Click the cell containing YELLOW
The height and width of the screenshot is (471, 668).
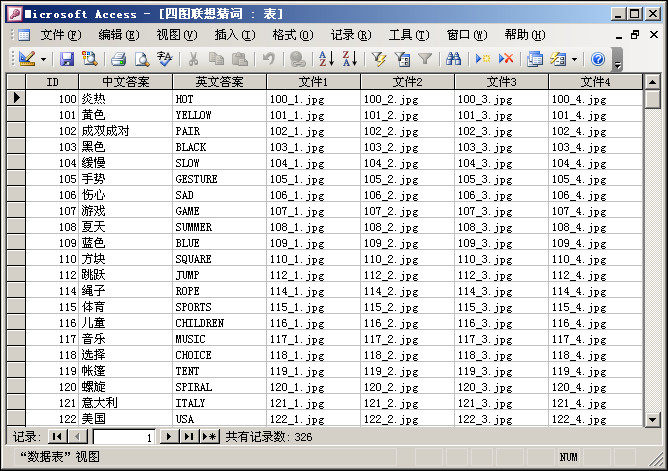point(219,115)
